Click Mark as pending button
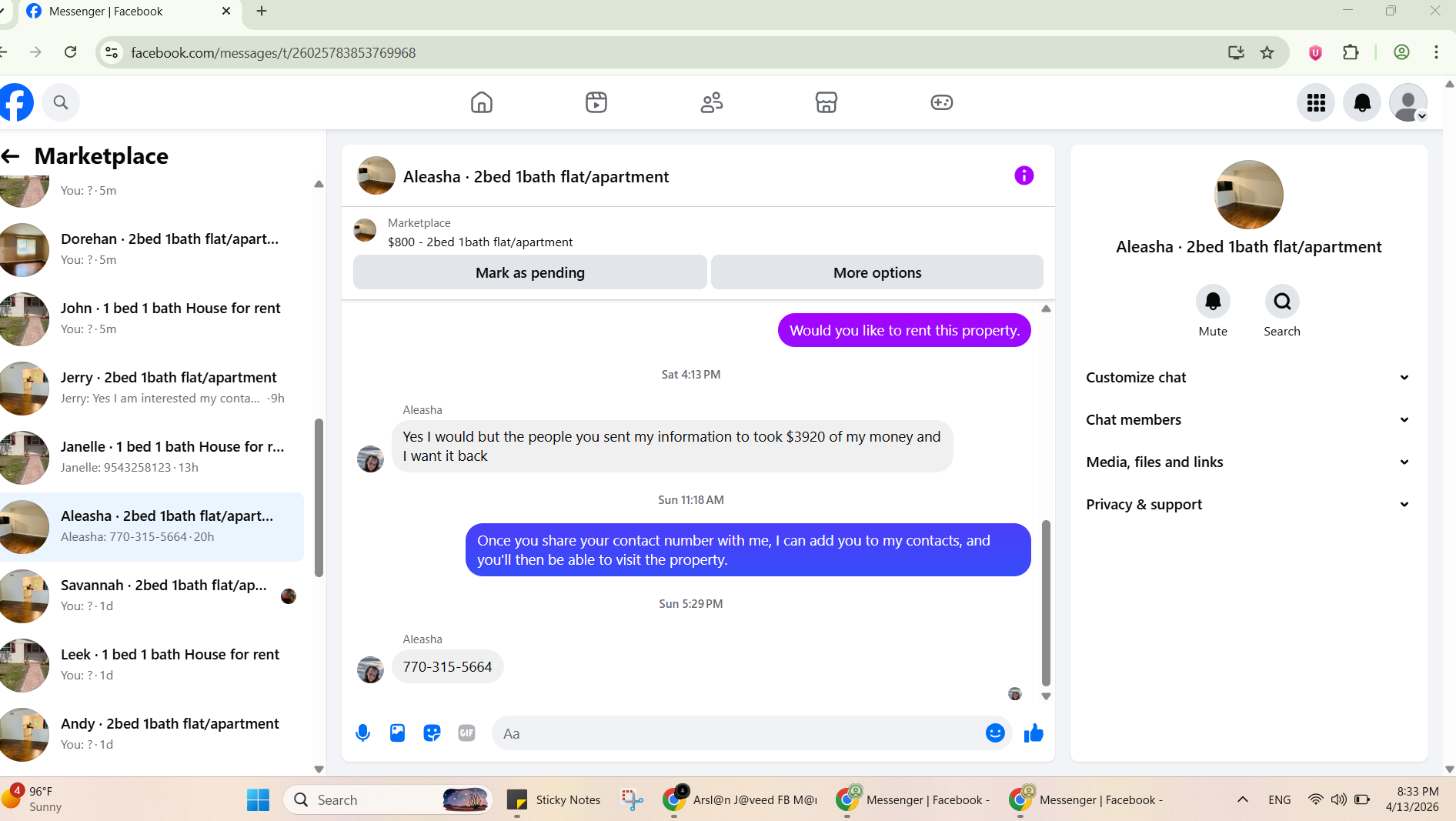 529,272
